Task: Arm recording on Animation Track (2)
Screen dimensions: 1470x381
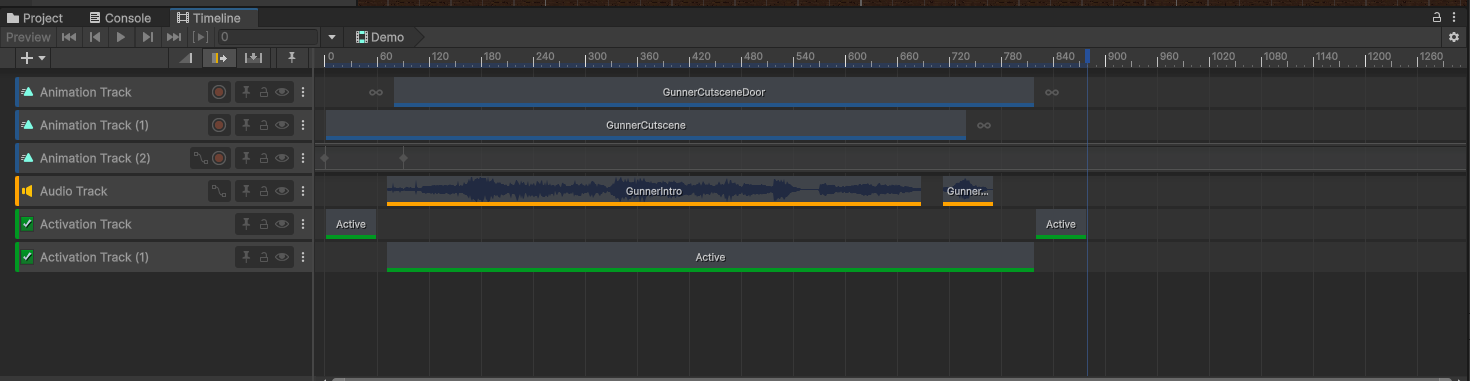Action: [x=219, y=158]
